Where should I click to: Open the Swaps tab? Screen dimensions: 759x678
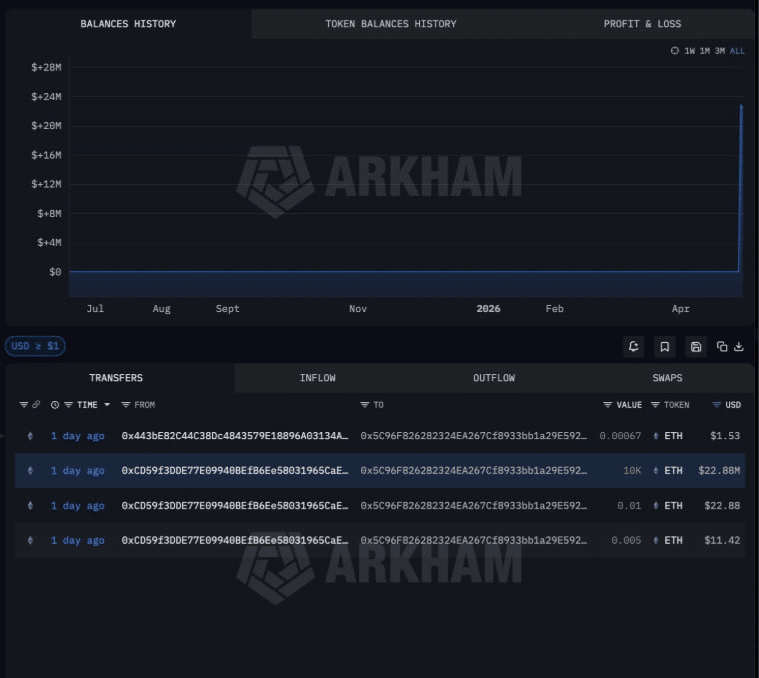[667, 378]
